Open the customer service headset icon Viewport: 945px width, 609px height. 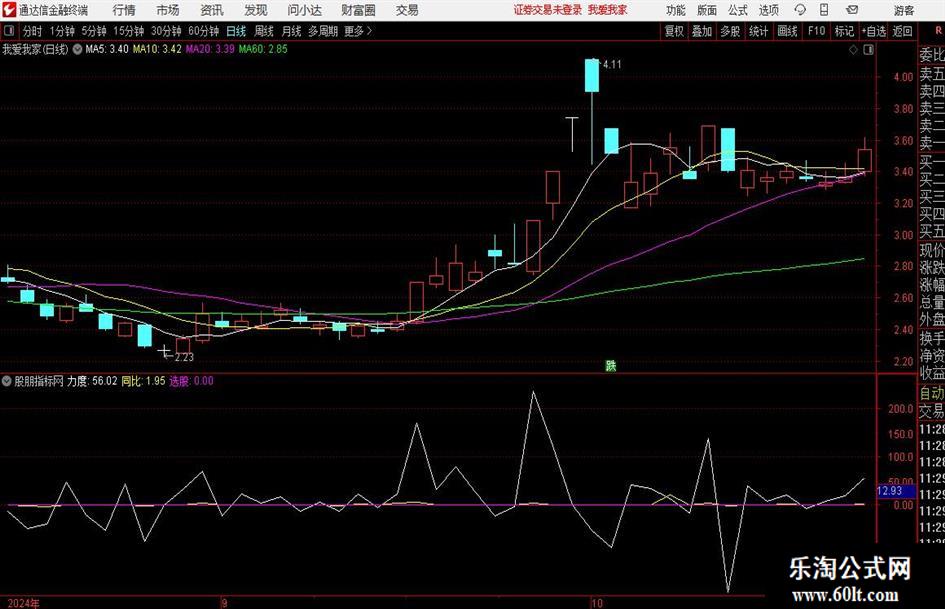800,10
